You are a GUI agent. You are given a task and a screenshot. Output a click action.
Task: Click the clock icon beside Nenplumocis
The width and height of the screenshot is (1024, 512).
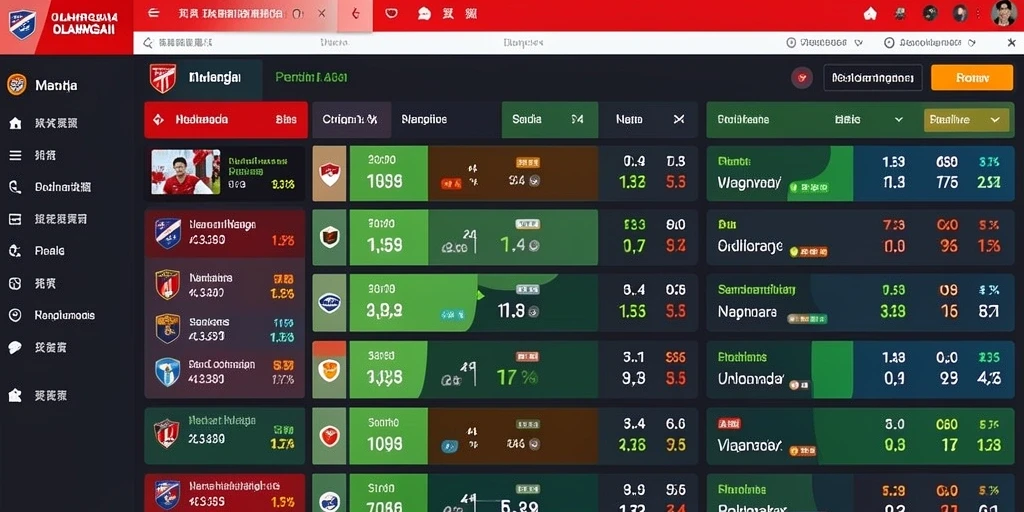coord(15,315)
